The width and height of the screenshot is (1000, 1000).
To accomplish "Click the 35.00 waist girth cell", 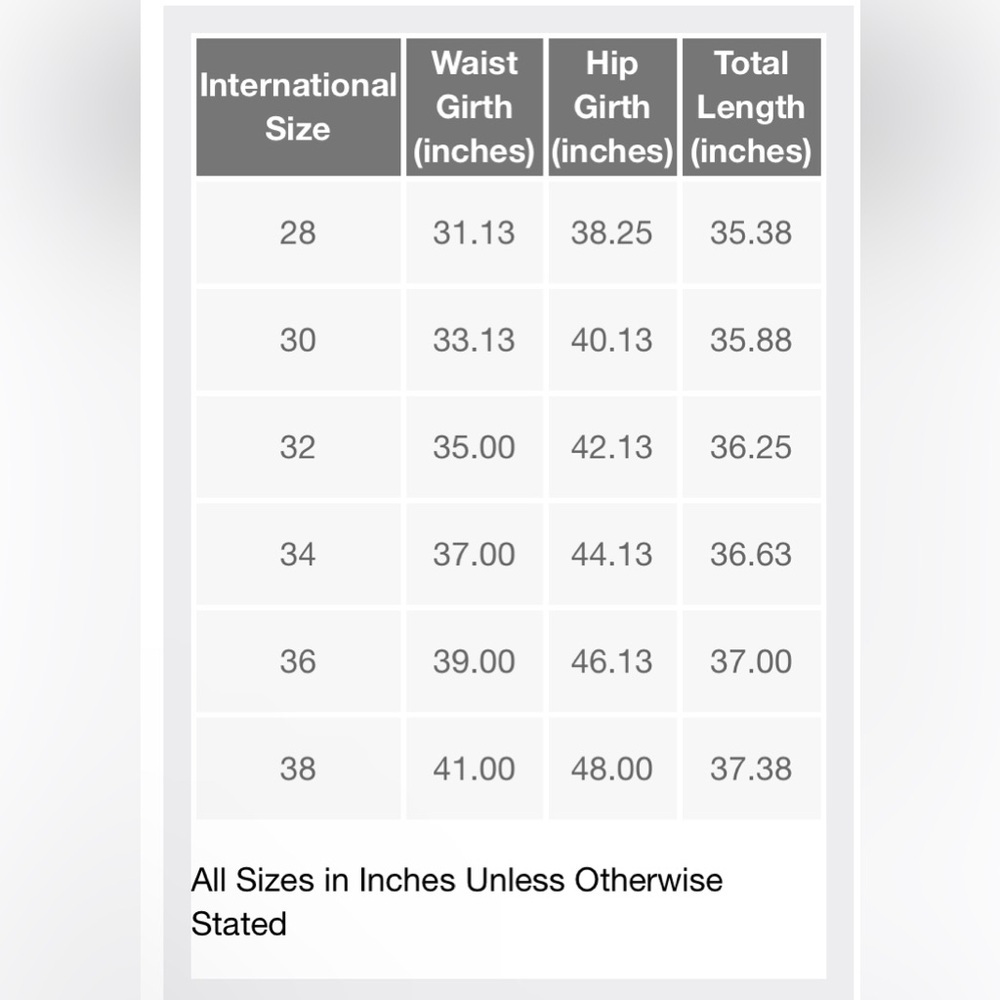I will click(x=474, y=447).
